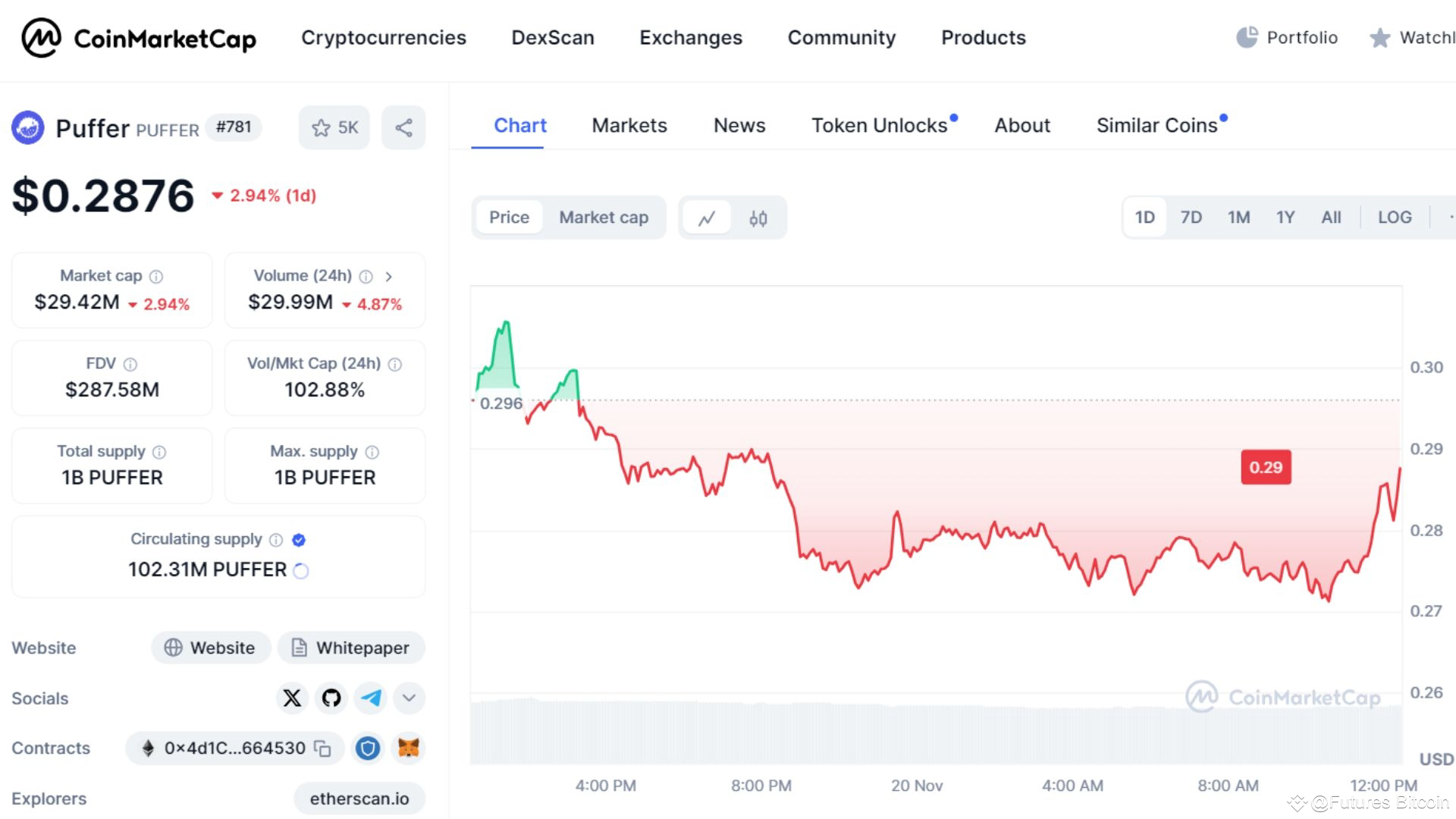Image resolution: width=1456 pixels, height=819 pixels.
Task: Switch to candlestick chart view
Action: tap(758, 218)
